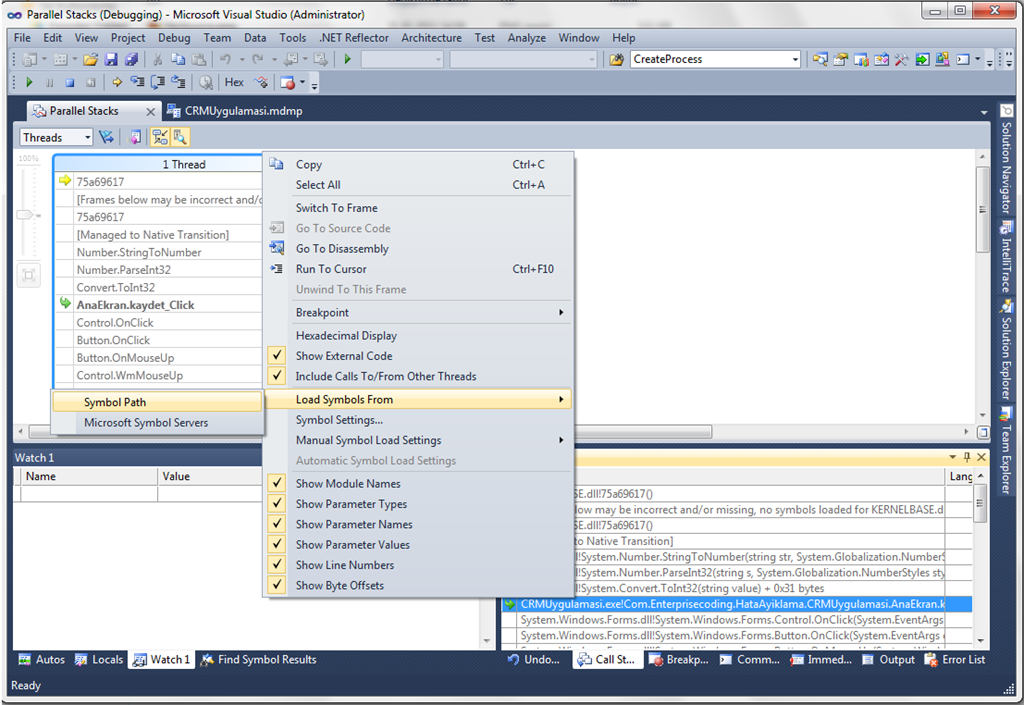Uncheck Show Parameter Names

(x=278, y=524)
